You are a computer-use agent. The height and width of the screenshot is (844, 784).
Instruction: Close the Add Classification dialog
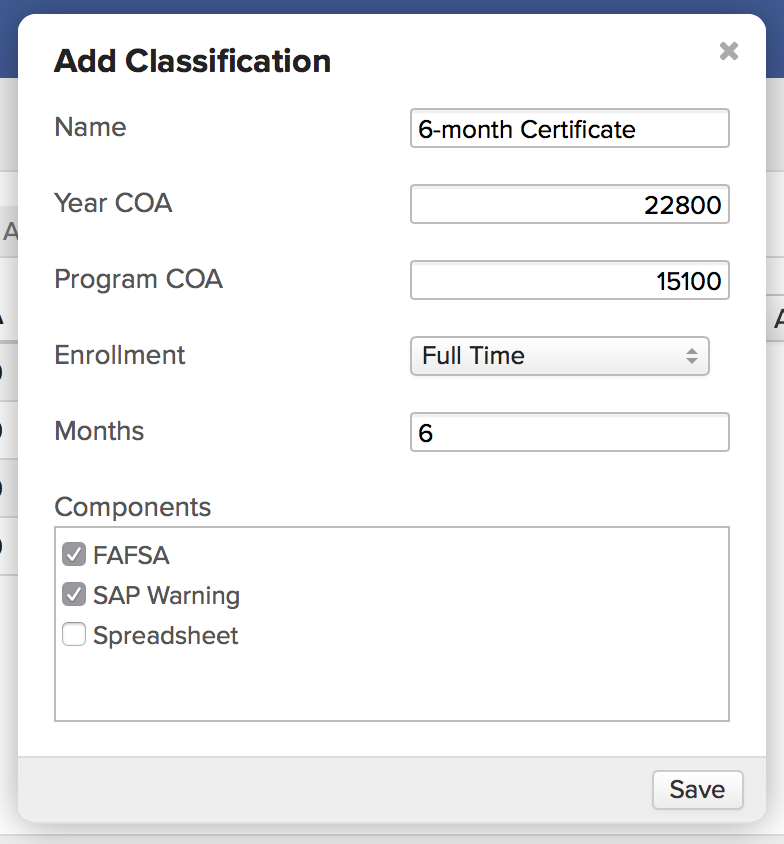pyautogui.click(x=728, y=51)
